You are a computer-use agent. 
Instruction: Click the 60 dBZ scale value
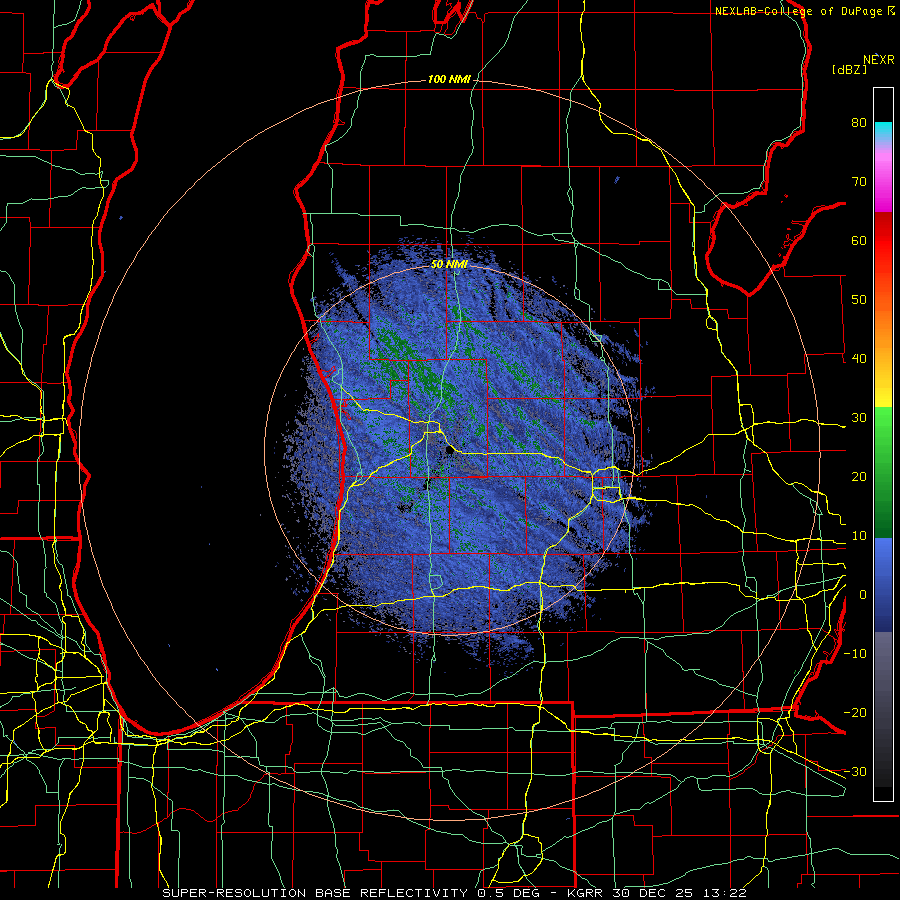859,240
